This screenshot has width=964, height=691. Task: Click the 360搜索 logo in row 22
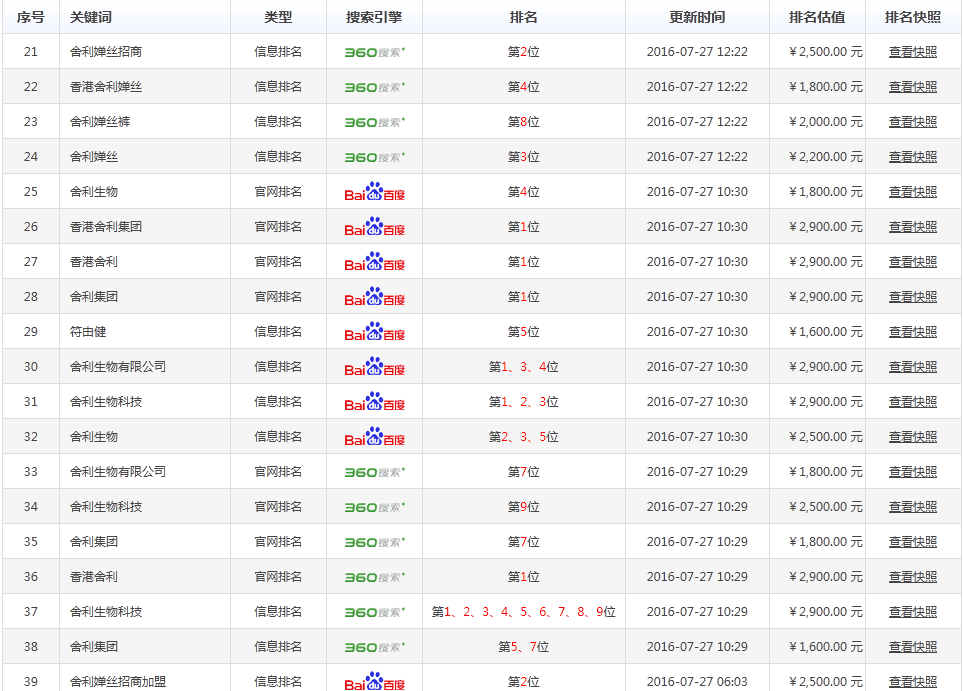(374, 88)
